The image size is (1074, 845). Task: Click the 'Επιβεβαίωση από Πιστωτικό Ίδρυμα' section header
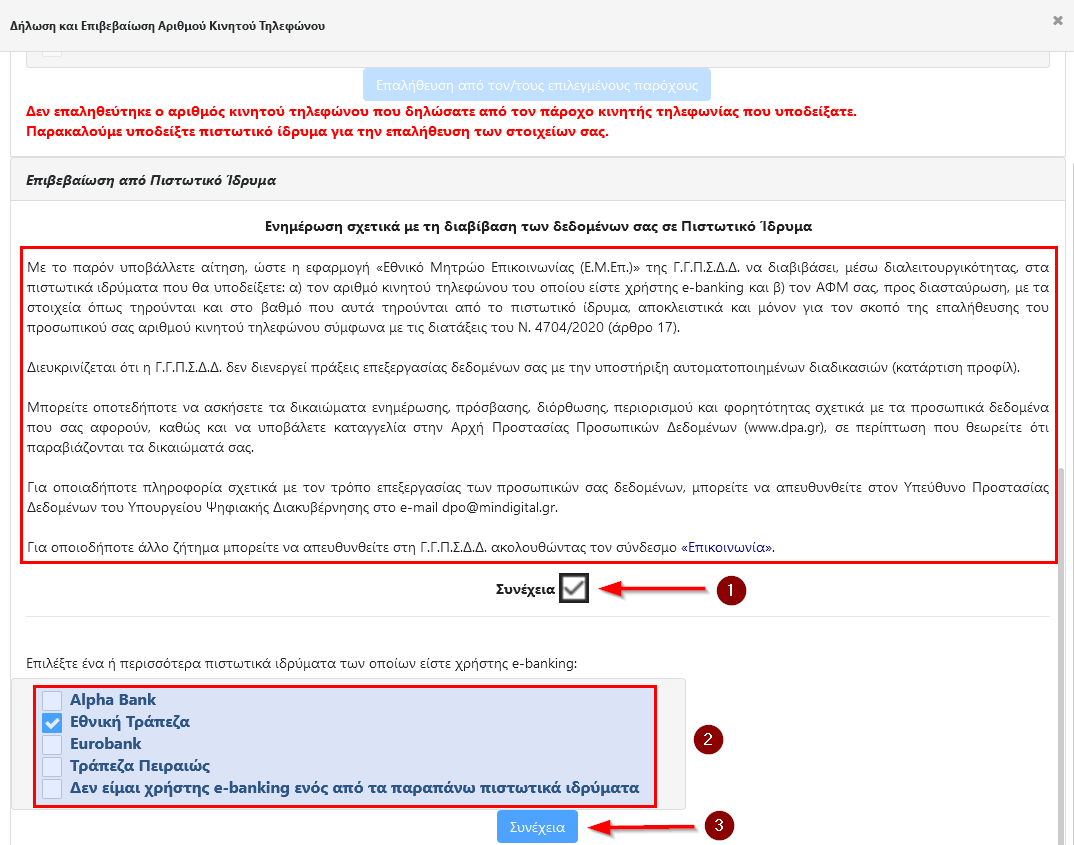pos(152,181)
